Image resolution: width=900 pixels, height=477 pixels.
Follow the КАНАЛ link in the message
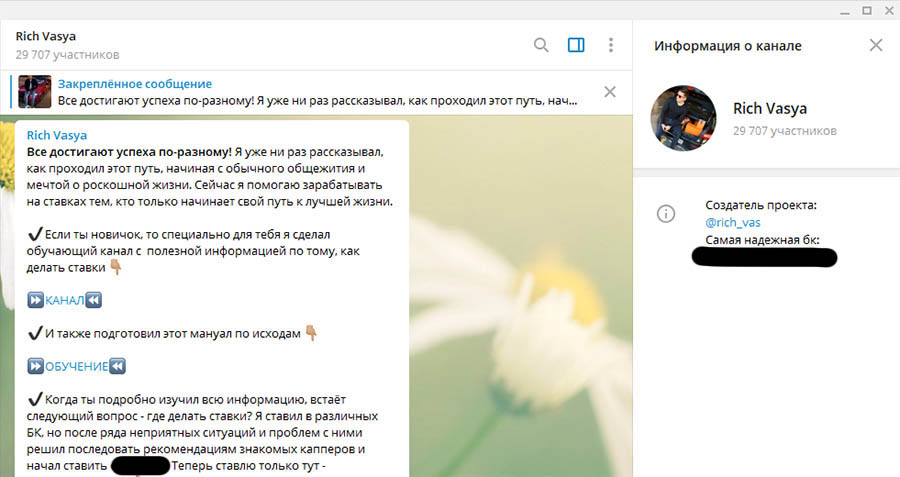click(x=65, y=300)
